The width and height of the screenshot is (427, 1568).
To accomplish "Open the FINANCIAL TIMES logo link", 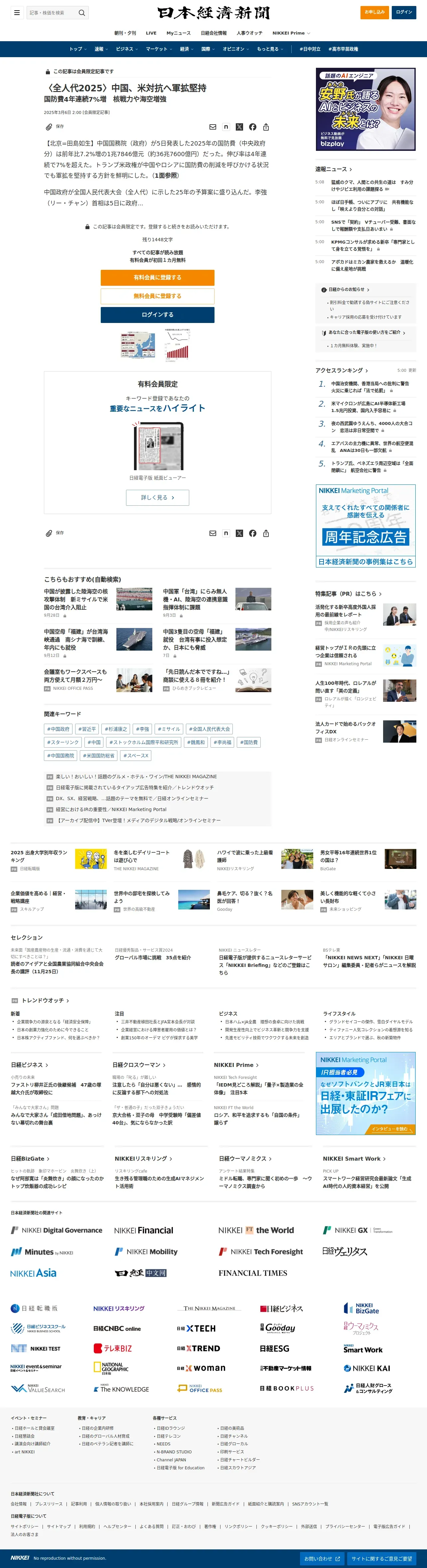I will (x=253, y=1273).
